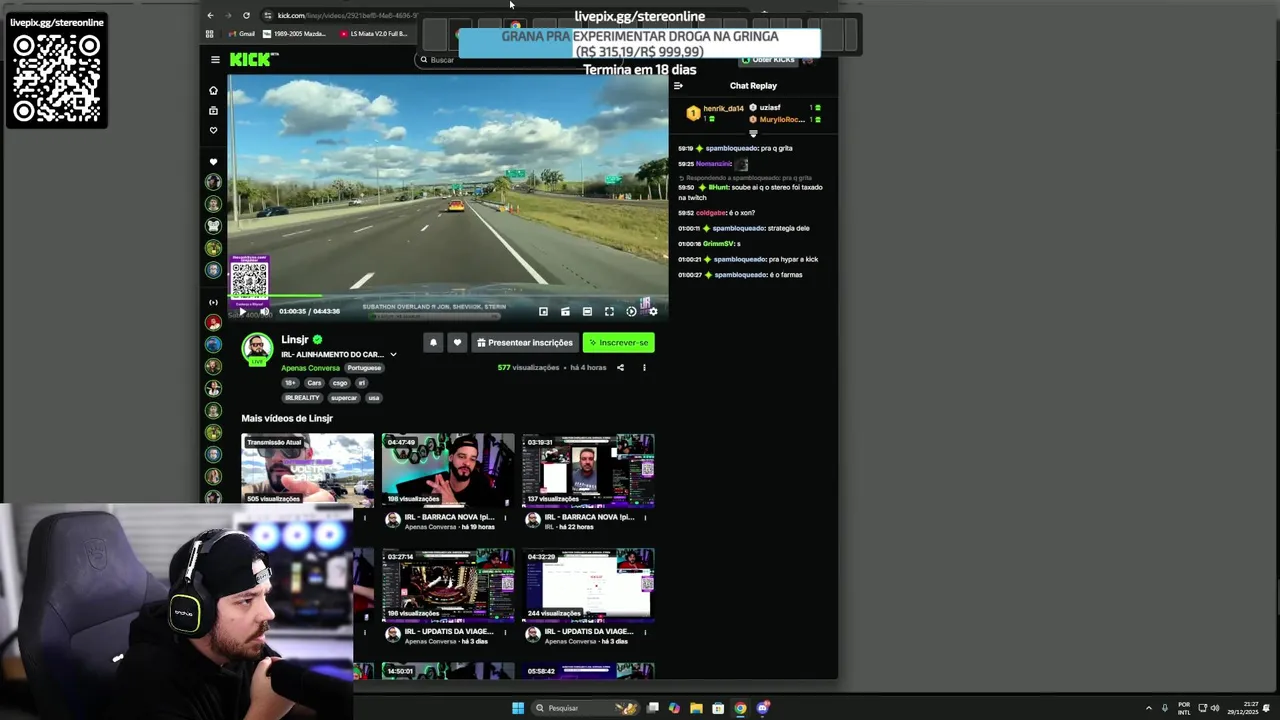Open video more options menu
Viewport: 1280px width, 720px height.
click(x=644, y=368)
